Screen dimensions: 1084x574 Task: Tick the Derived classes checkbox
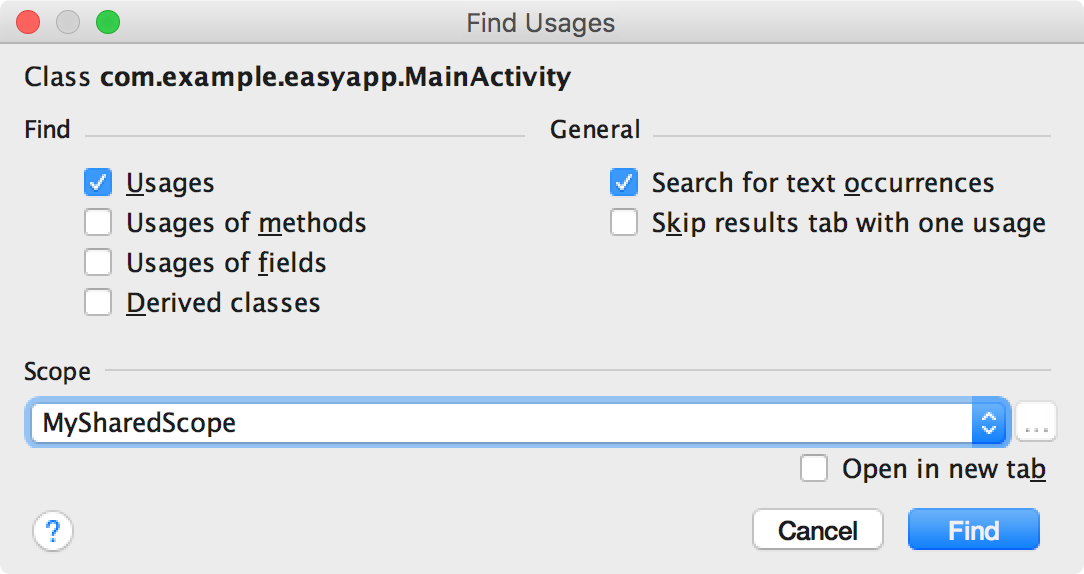click(98, 302)
